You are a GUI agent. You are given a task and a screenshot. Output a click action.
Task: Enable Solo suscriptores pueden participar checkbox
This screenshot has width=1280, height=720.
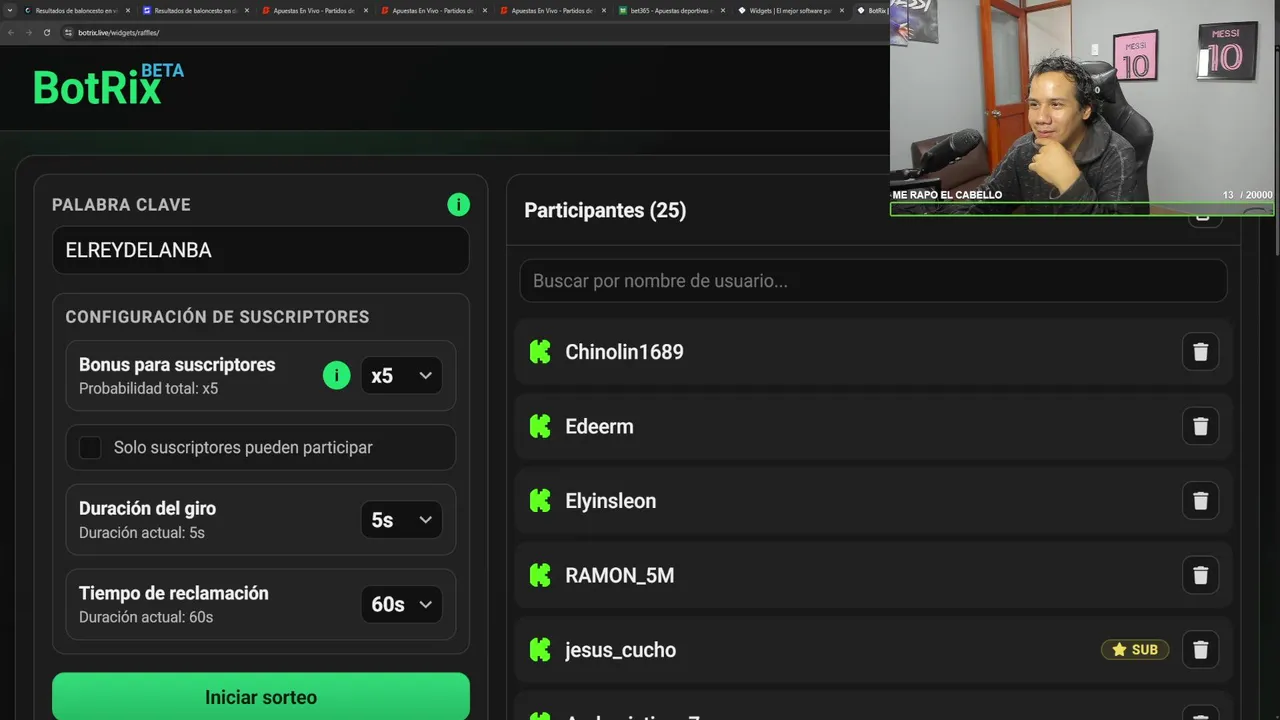tap(90, 448)
